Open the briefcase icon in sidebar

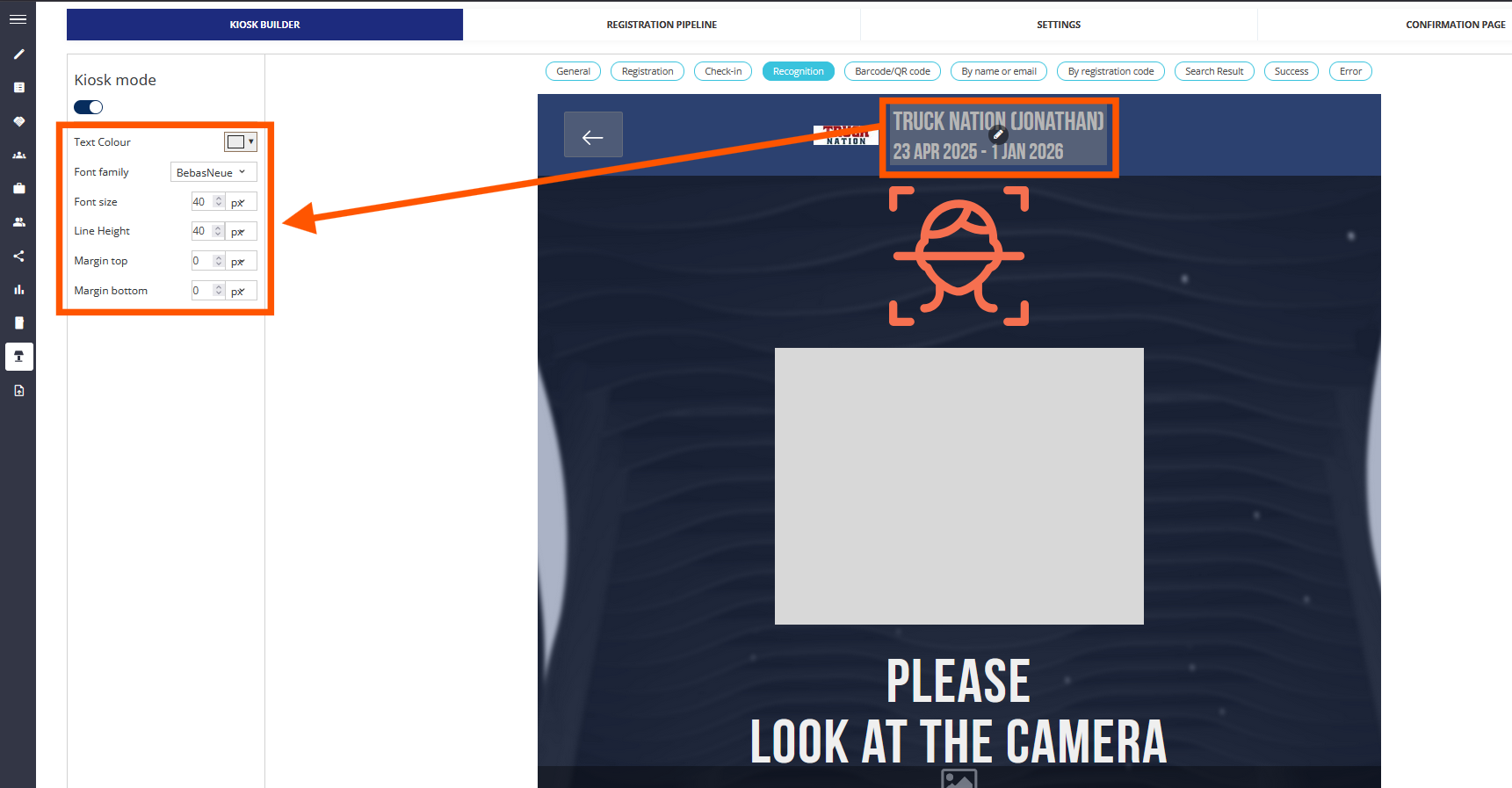(x=18, y=189)
